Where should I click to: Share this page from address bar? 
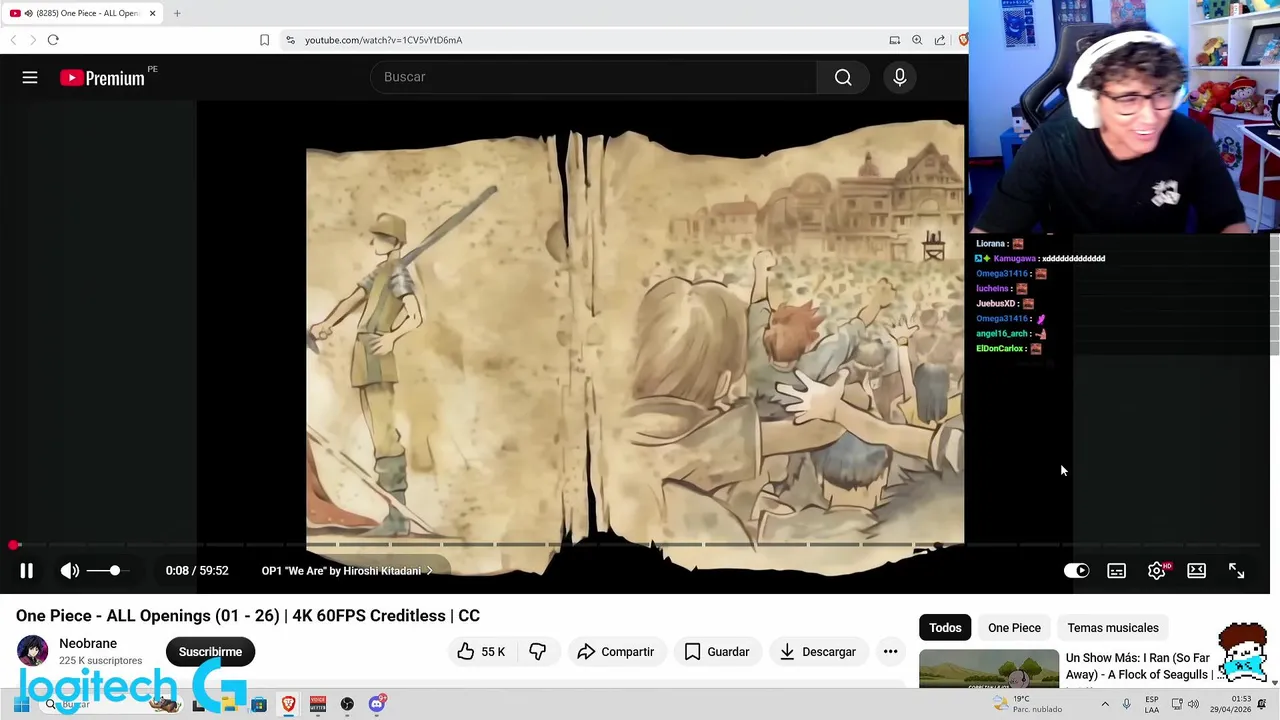pos(940,40)
